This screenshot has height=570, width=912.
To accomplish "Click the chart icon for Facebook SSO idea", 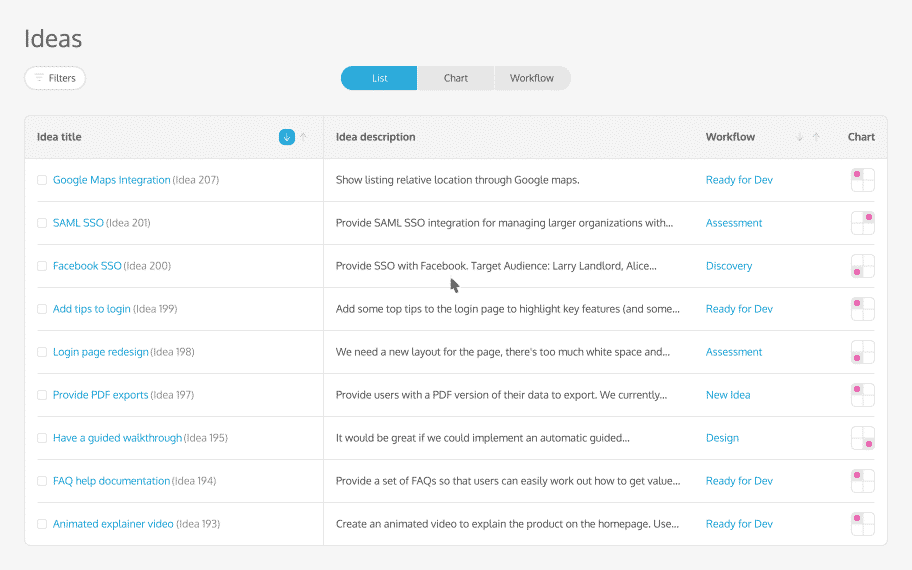I will point(862,266).
